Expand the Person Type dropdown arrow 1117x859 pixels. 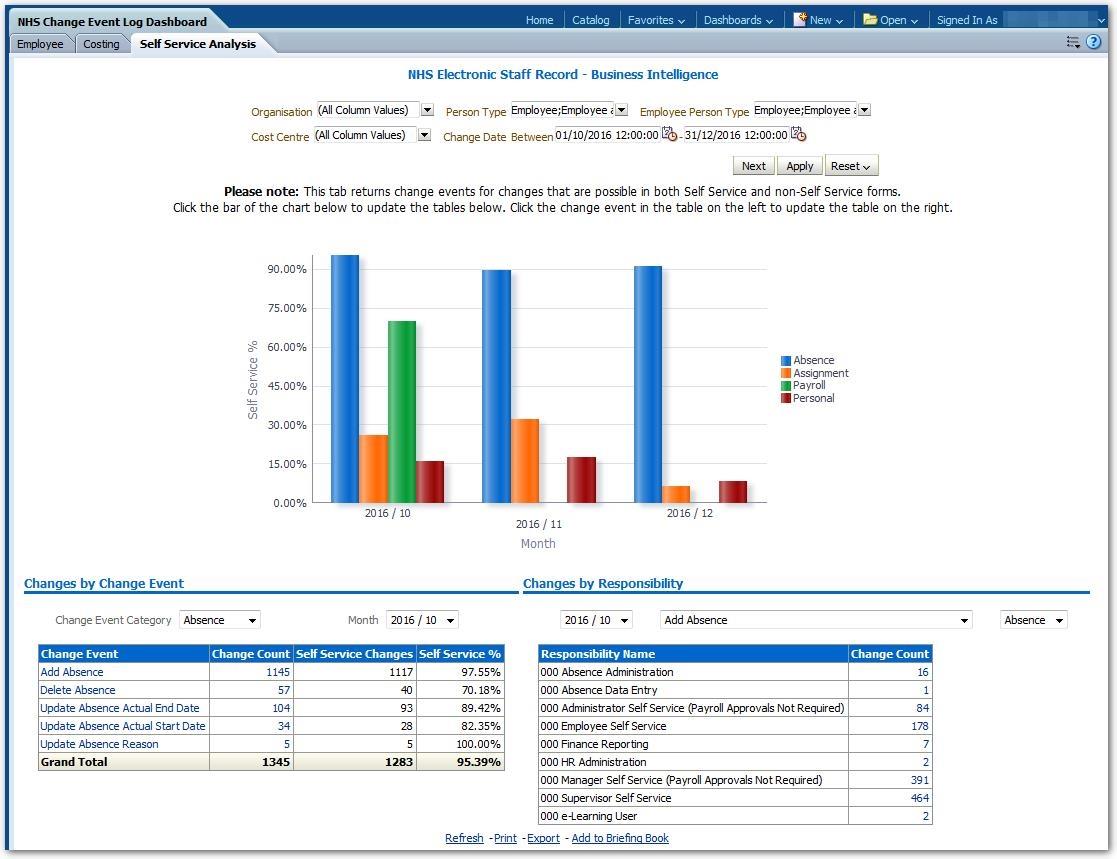click(621, 110)
